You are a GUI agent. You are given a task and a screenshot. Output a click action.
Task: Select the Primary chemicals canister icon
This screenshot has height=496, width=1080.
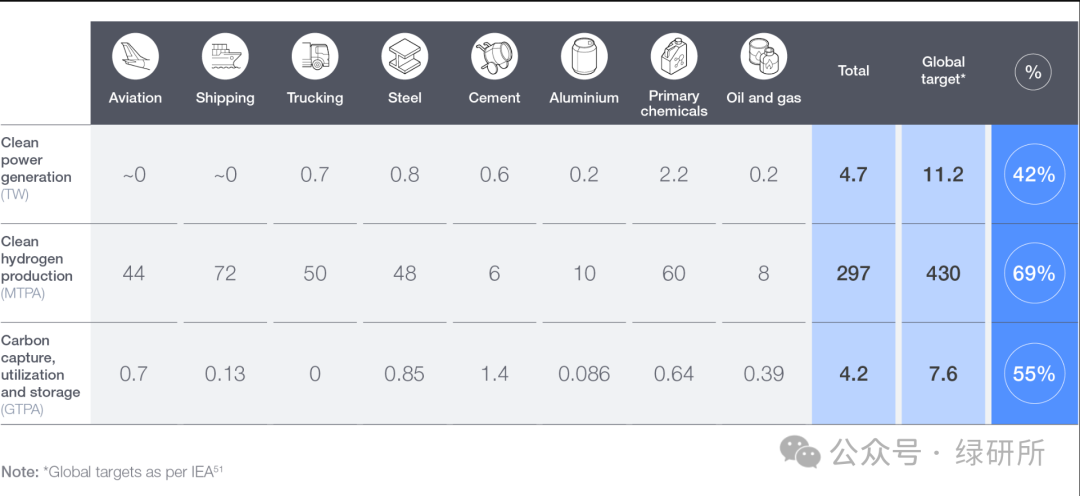pos(674,56)
